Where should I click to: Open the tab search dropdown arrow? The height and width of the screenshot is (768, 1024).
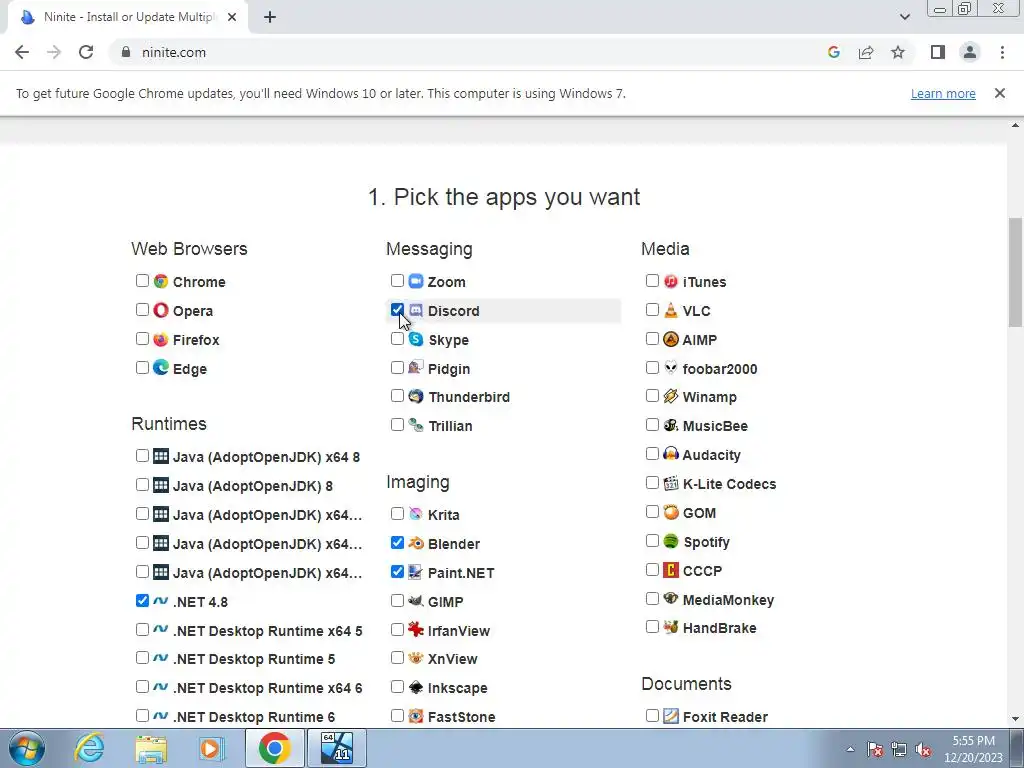[904, 17]
